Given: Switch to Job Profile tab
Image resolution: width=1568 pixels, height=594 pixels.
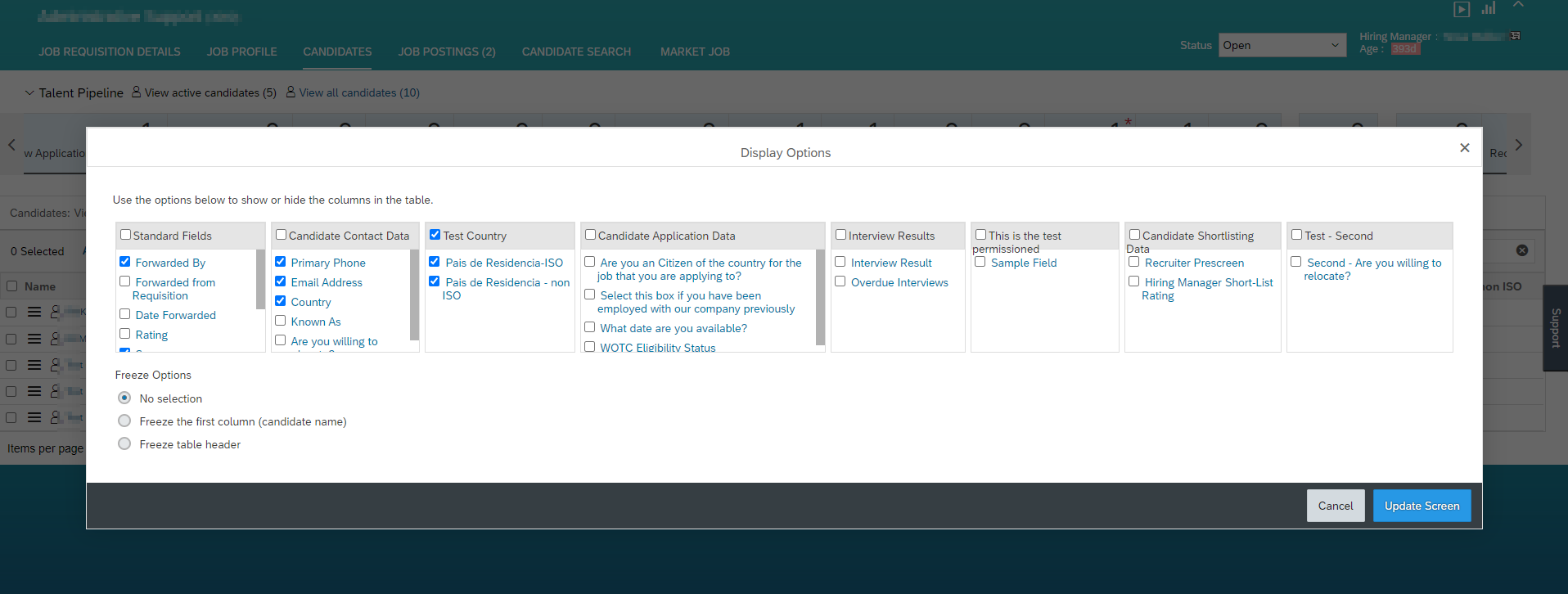Looking at the screenshot, I should point(242,52).
